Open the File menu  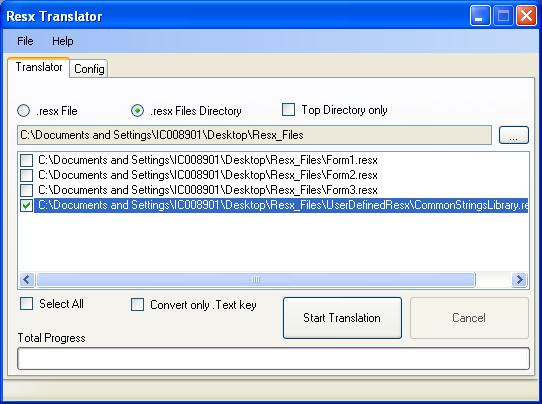[x=25, y=41]
